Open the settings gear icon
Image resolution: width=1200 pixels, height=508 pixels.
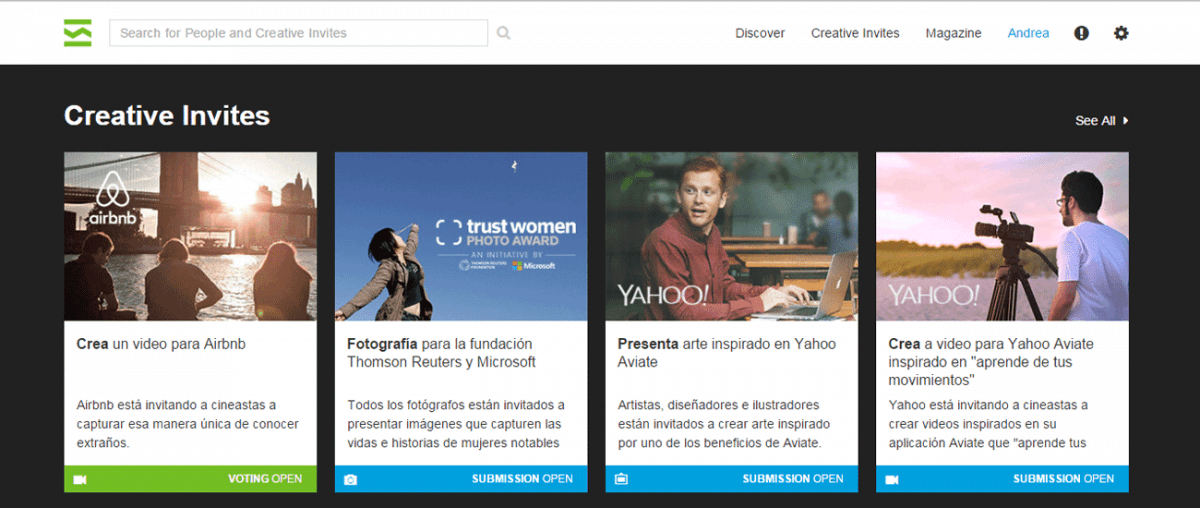(x=1121, y=33)
